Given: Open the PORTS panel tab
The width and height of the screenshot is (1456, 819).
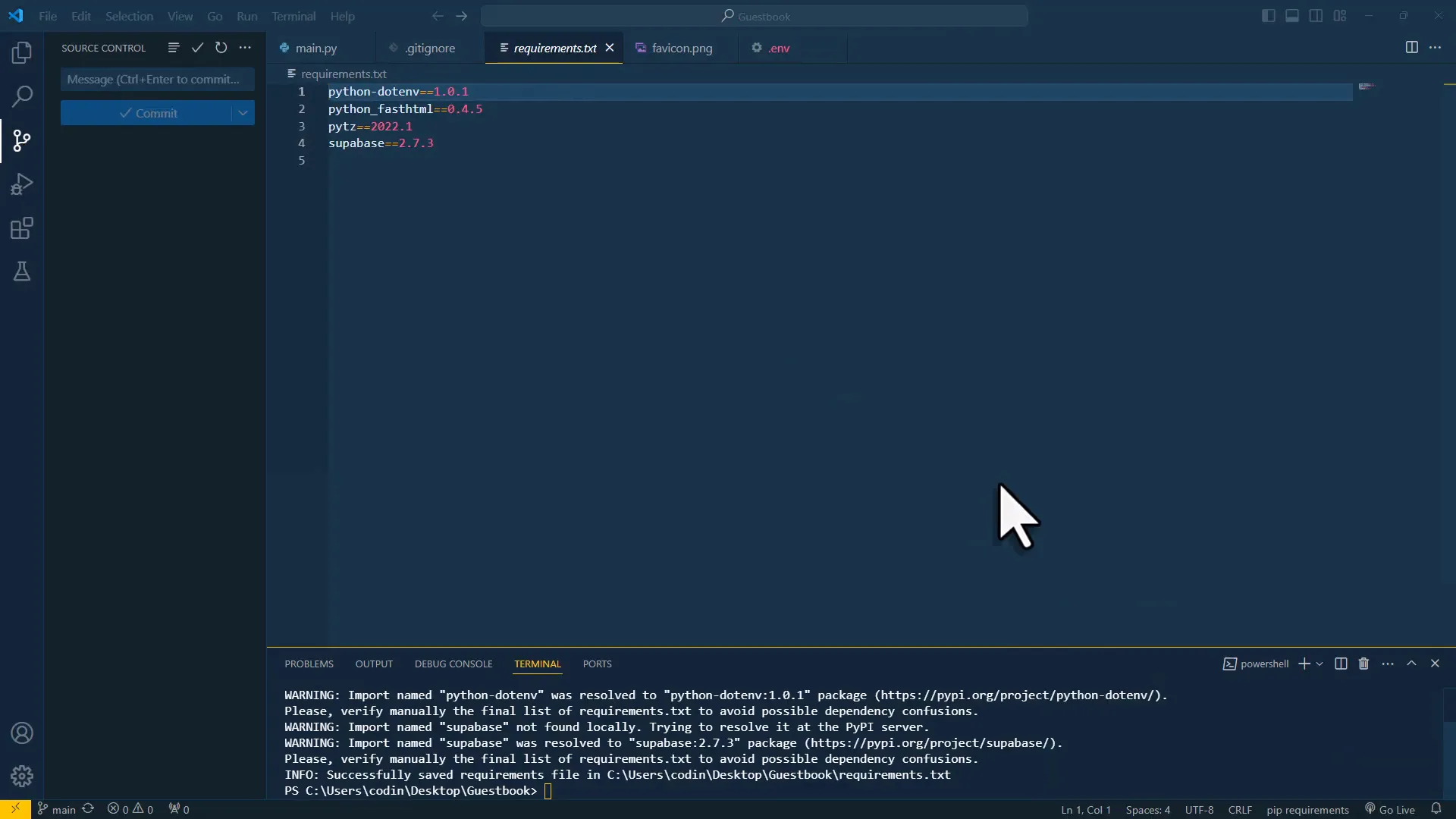Looking at the screenshot, I should [x=597, y=664].
